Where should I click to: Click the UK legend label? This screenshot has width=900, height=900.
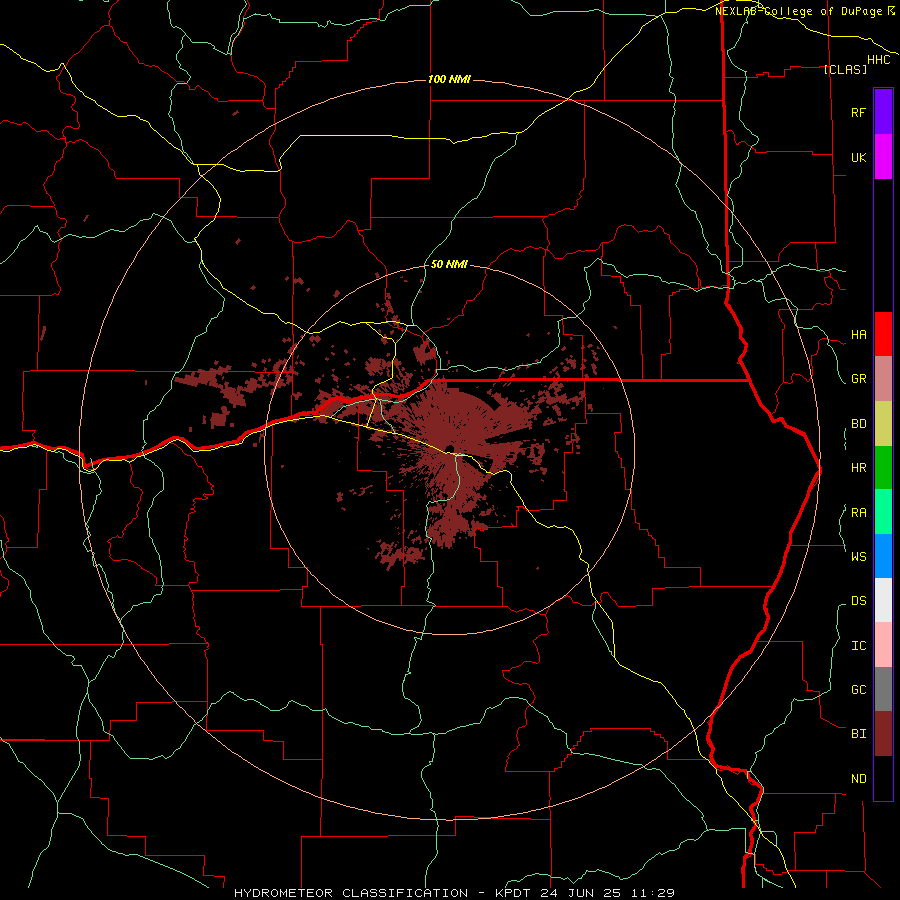point(858,157)
